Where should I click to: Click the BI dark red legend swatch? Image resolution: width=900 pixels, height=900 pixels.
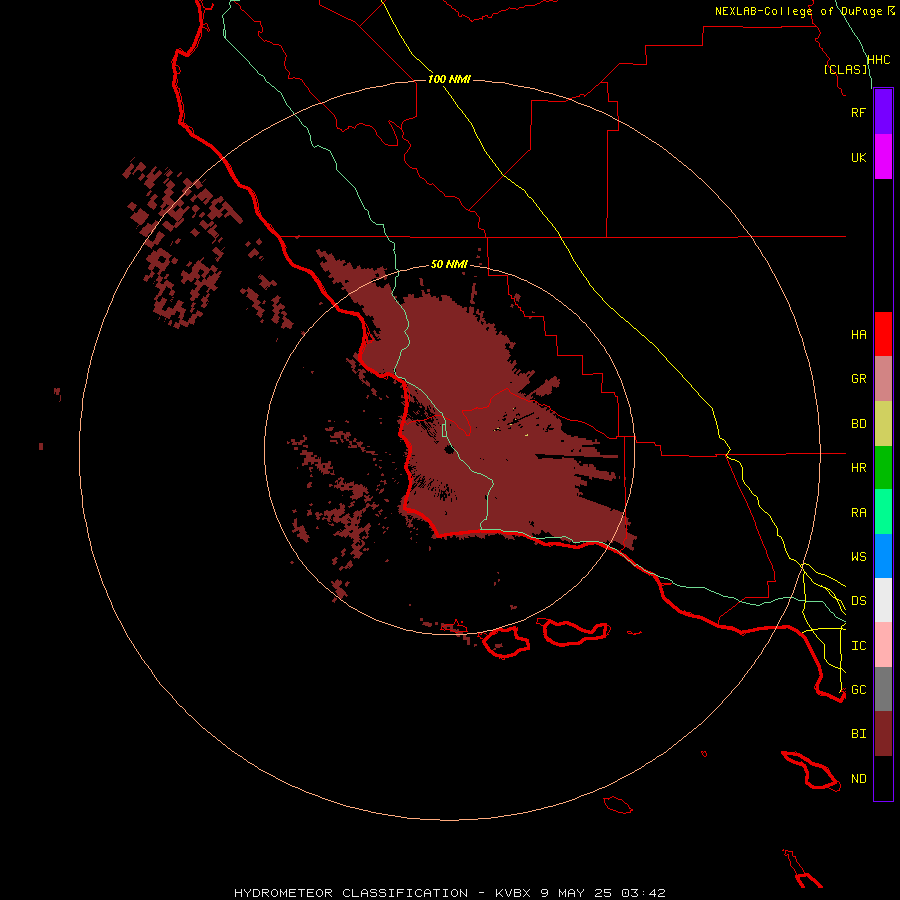click(x=883, y=734)
